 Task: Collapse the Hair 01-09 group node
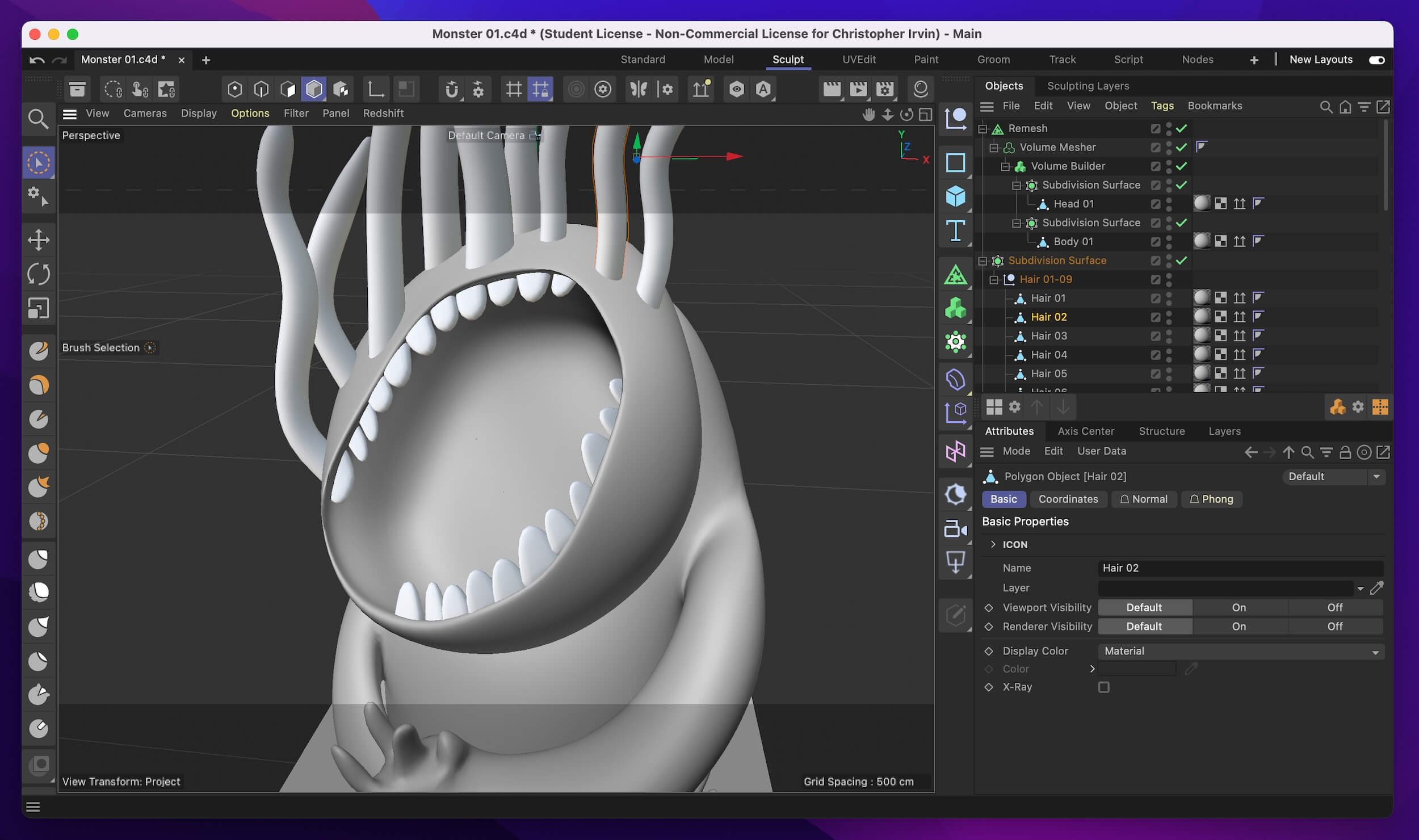[994, 280]
